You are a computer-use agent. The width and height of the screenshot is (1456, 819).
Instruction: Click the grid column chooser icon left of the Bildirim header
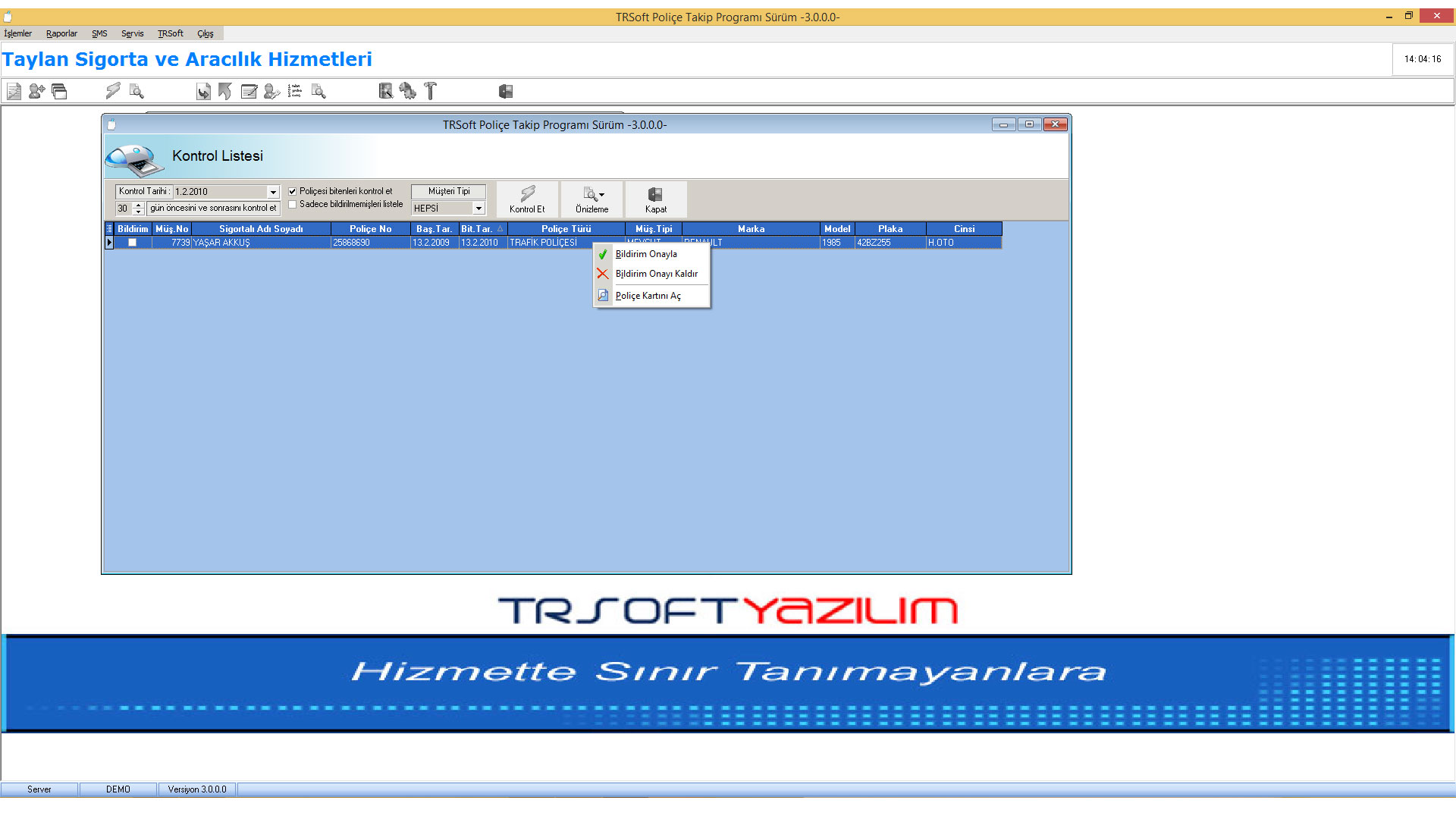point(109,229)
